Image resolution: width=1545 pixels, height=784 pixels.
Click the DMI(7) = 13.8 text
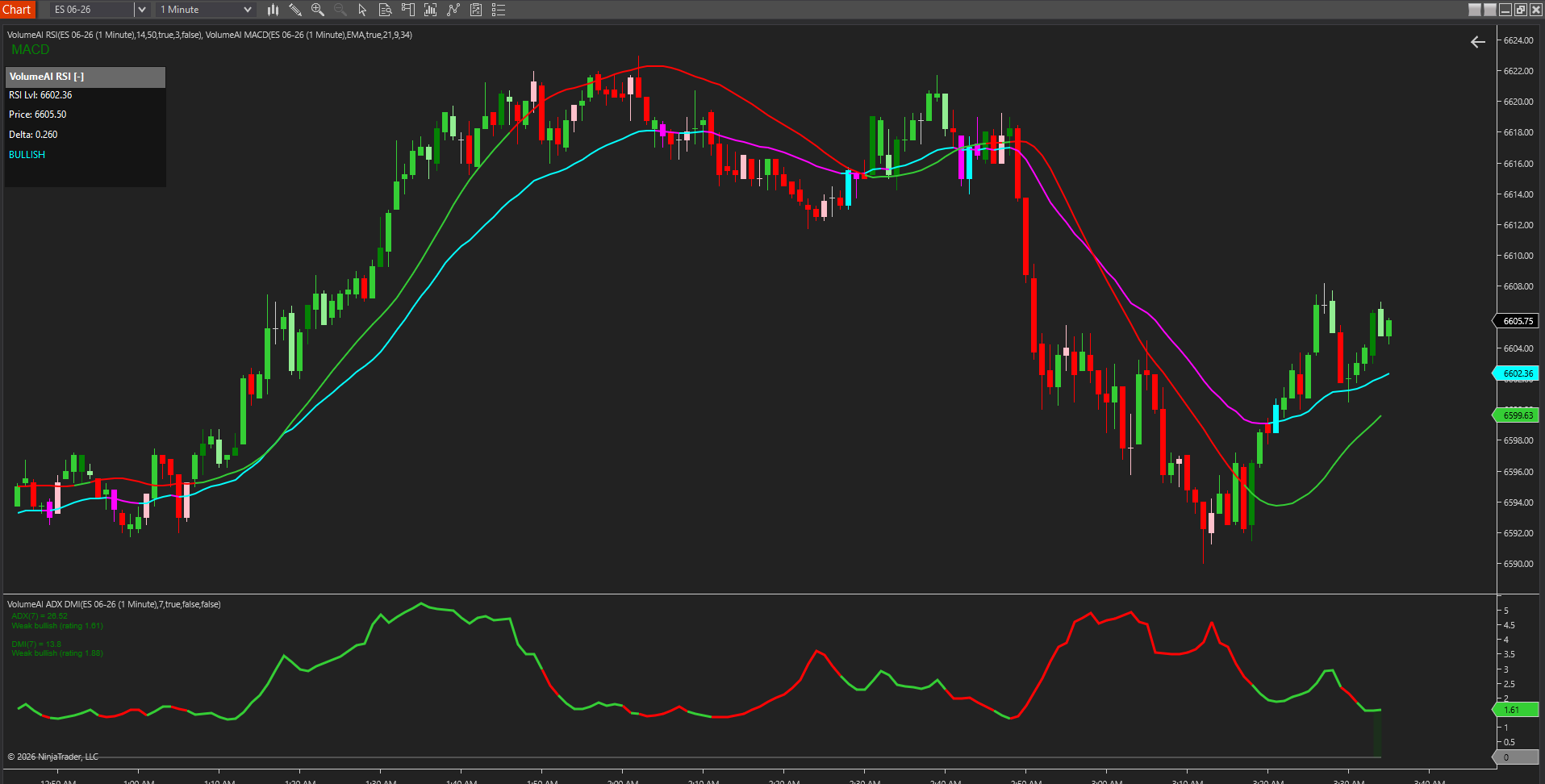click(36, 644)
